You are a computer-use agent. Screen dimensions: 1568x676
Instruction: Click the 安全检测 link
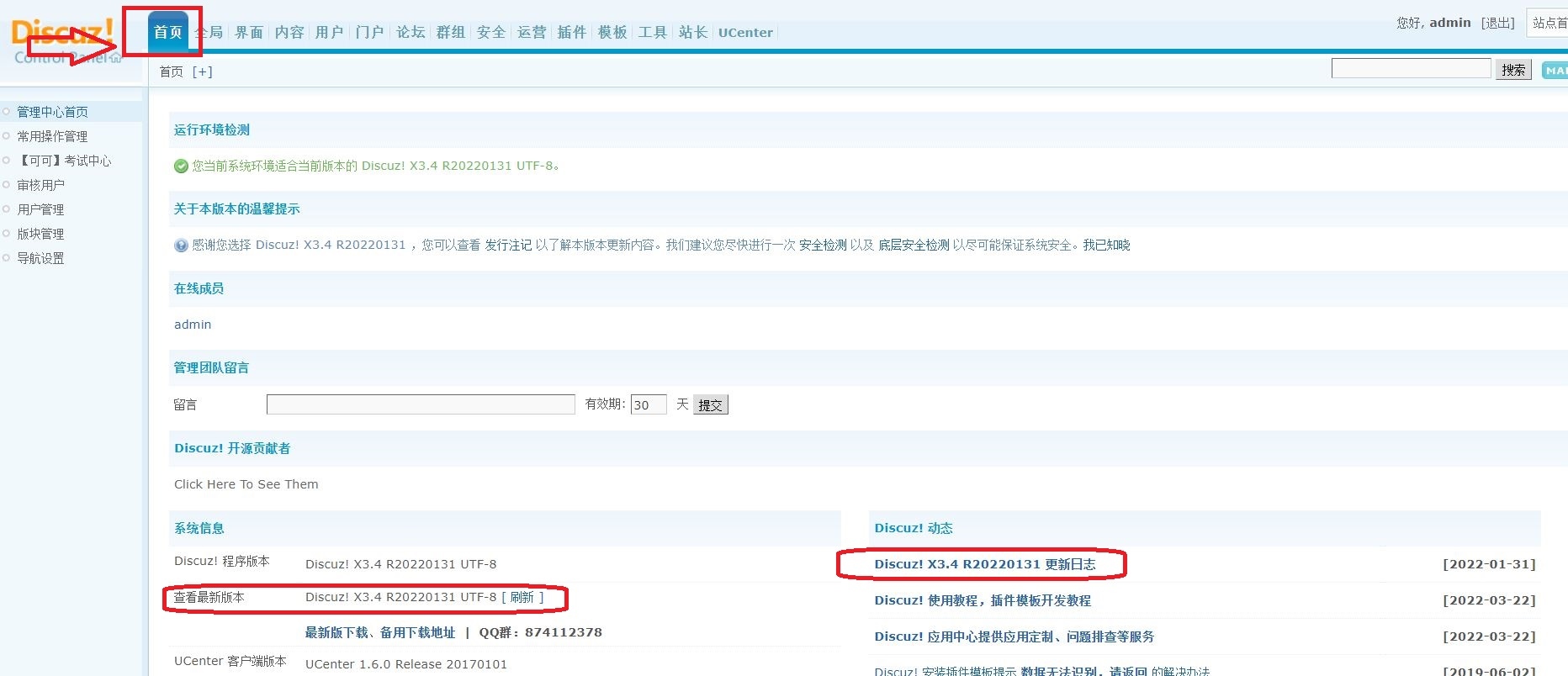pos(823,246)
